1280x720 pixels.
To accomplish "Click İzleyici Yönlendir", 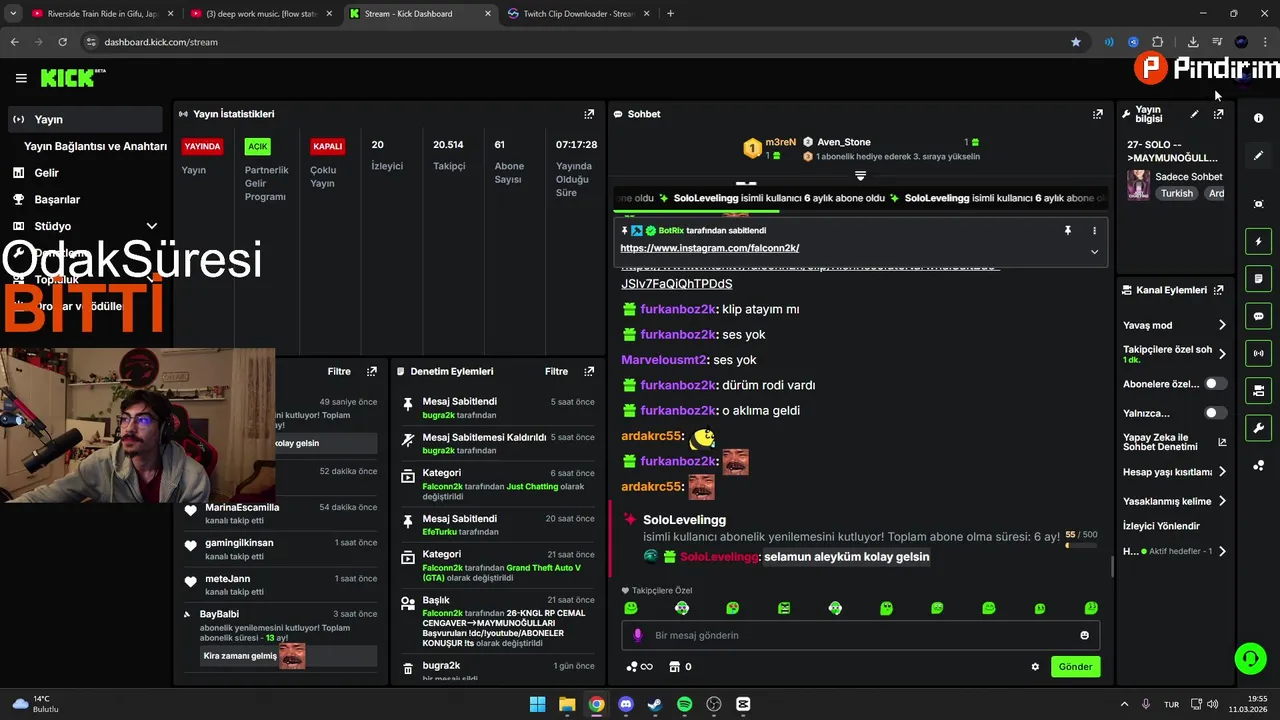I will point(1161,526).
